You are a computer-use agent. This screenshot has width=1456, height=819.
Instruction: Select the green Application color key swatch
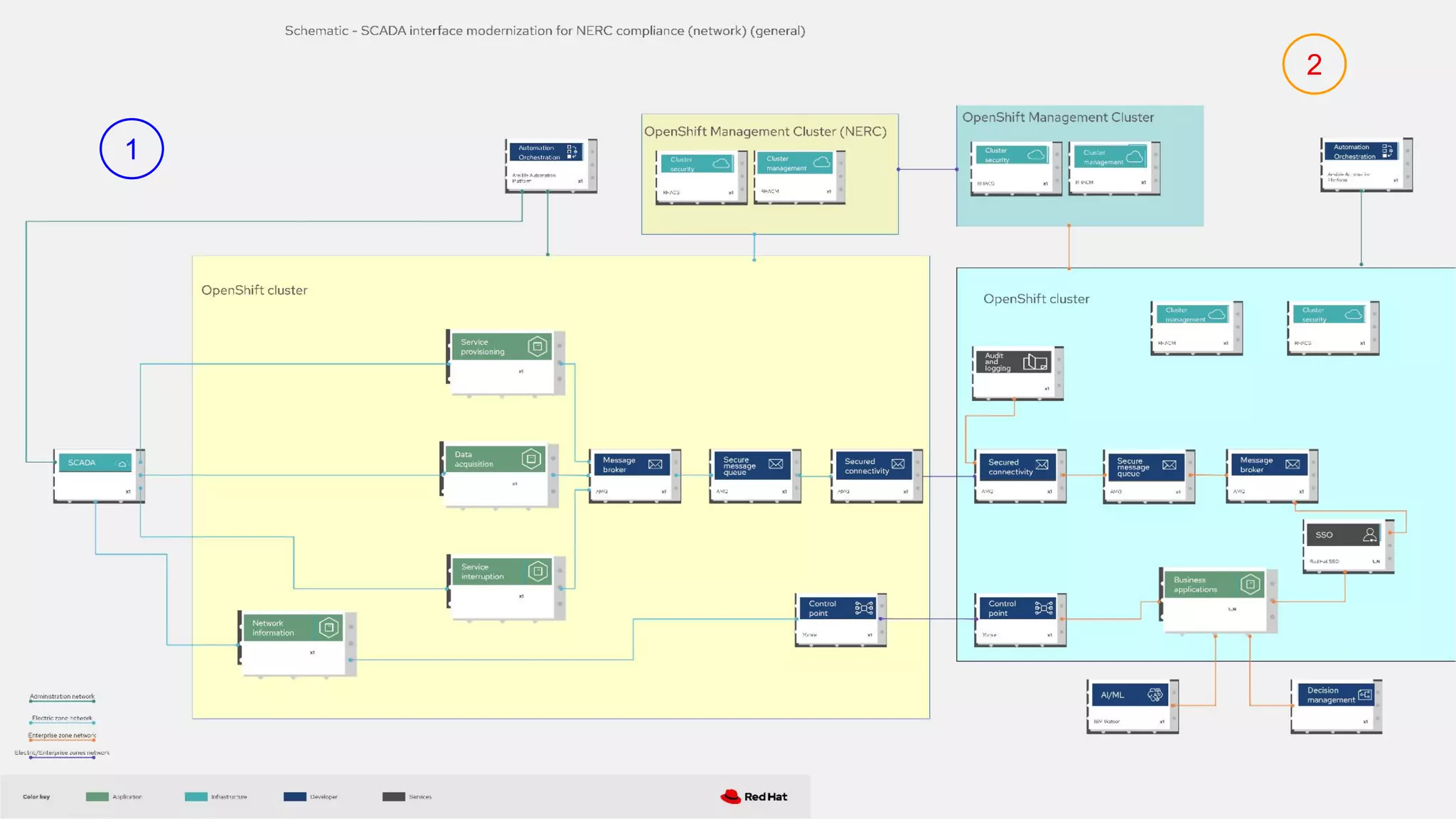(x=97, y=796)
